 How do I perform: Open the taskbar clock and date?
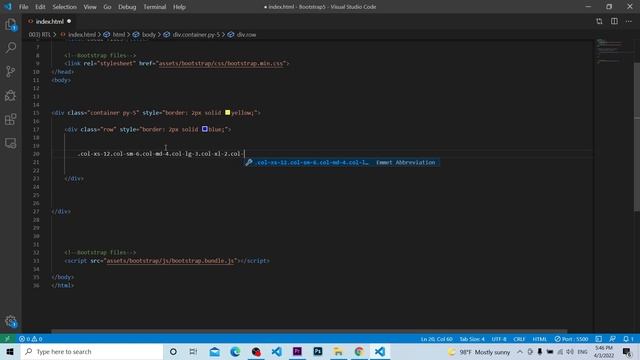604,351
